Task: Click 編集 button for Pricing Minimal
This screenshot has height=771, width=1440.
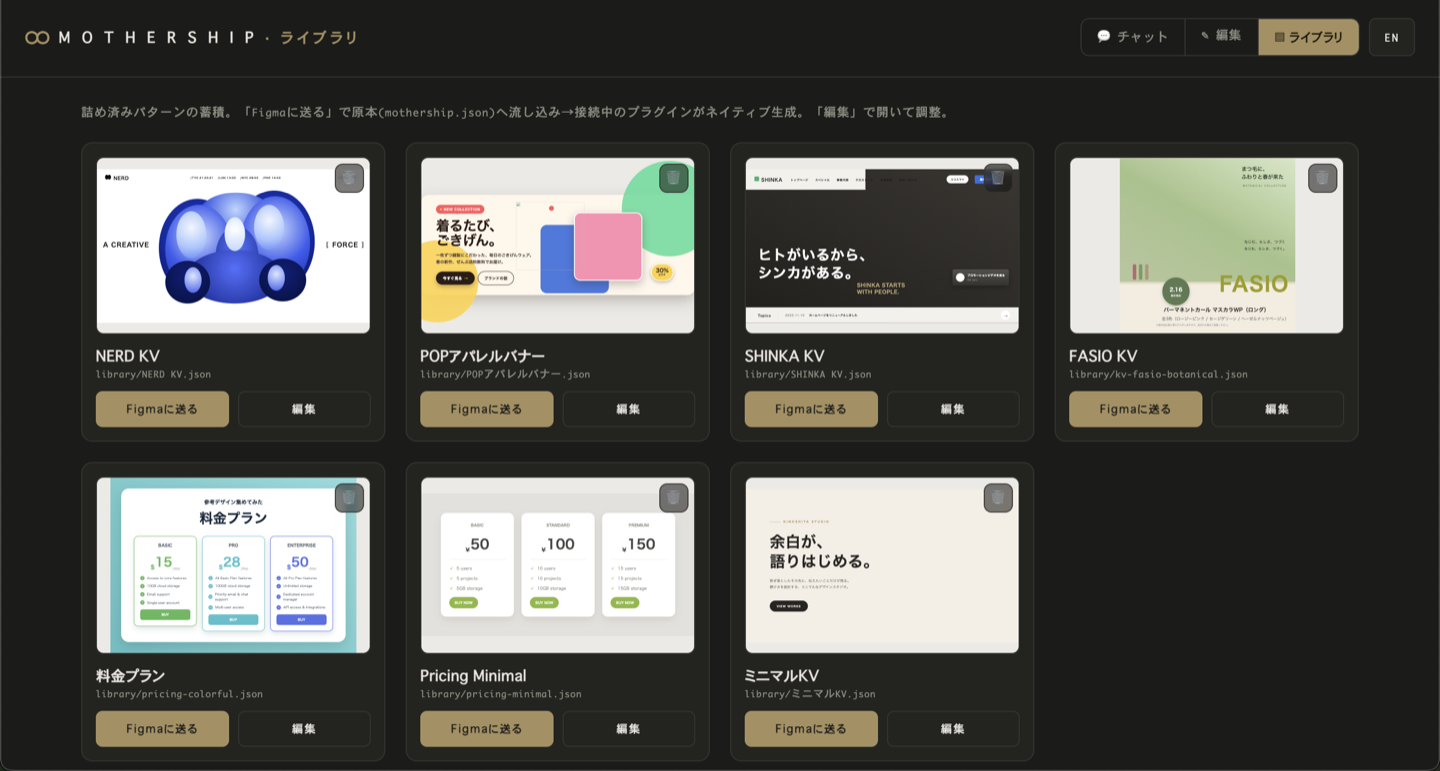Action: pyautogui.click(x=629, y=729)
